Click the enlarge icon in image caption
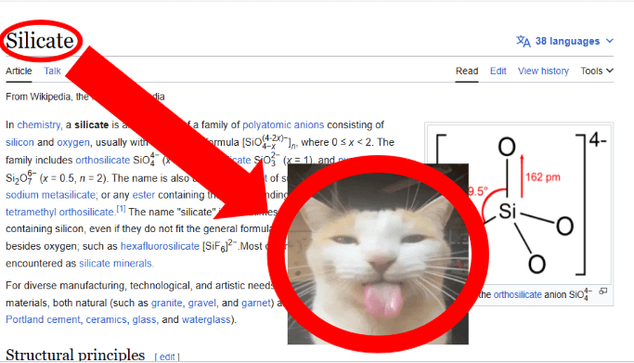The height and width of the screenshot is (363, 634). [x=603, y=291]
